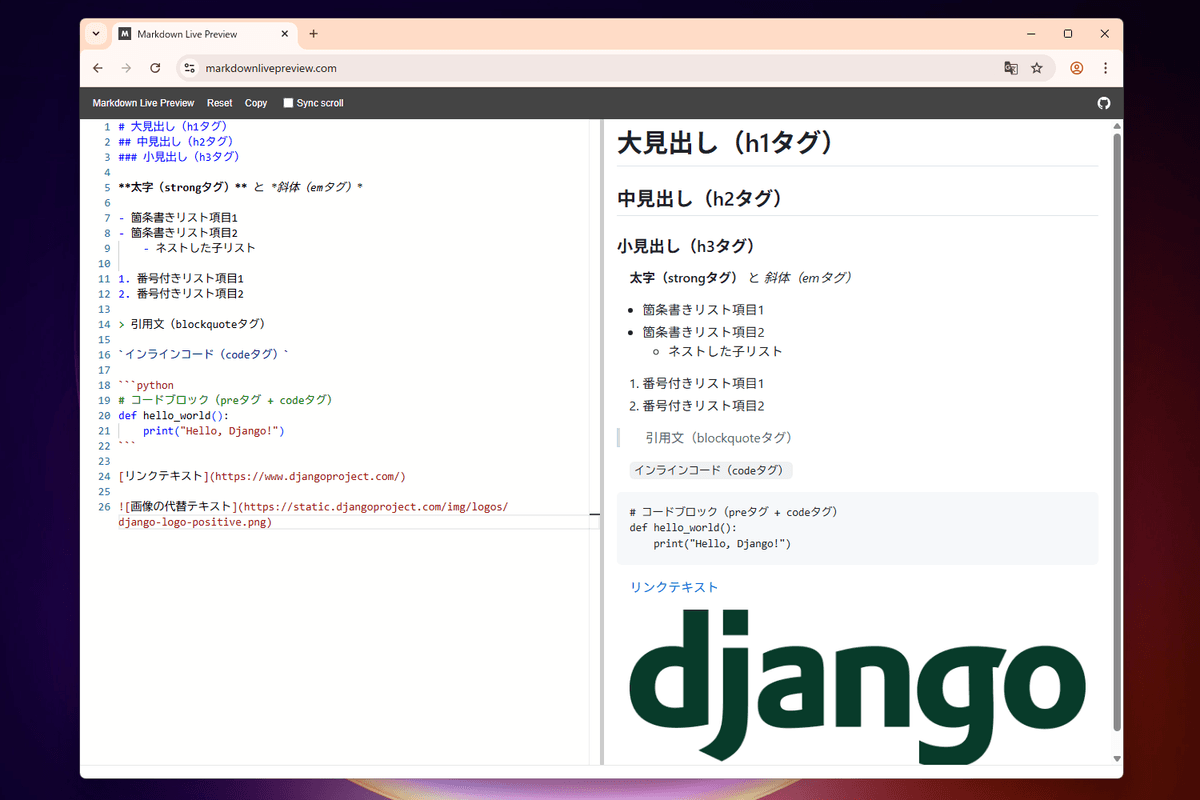Click preview bullet 箇条書きリスト項目1
The image size is (1200, 800).
[x=703, y=310]
